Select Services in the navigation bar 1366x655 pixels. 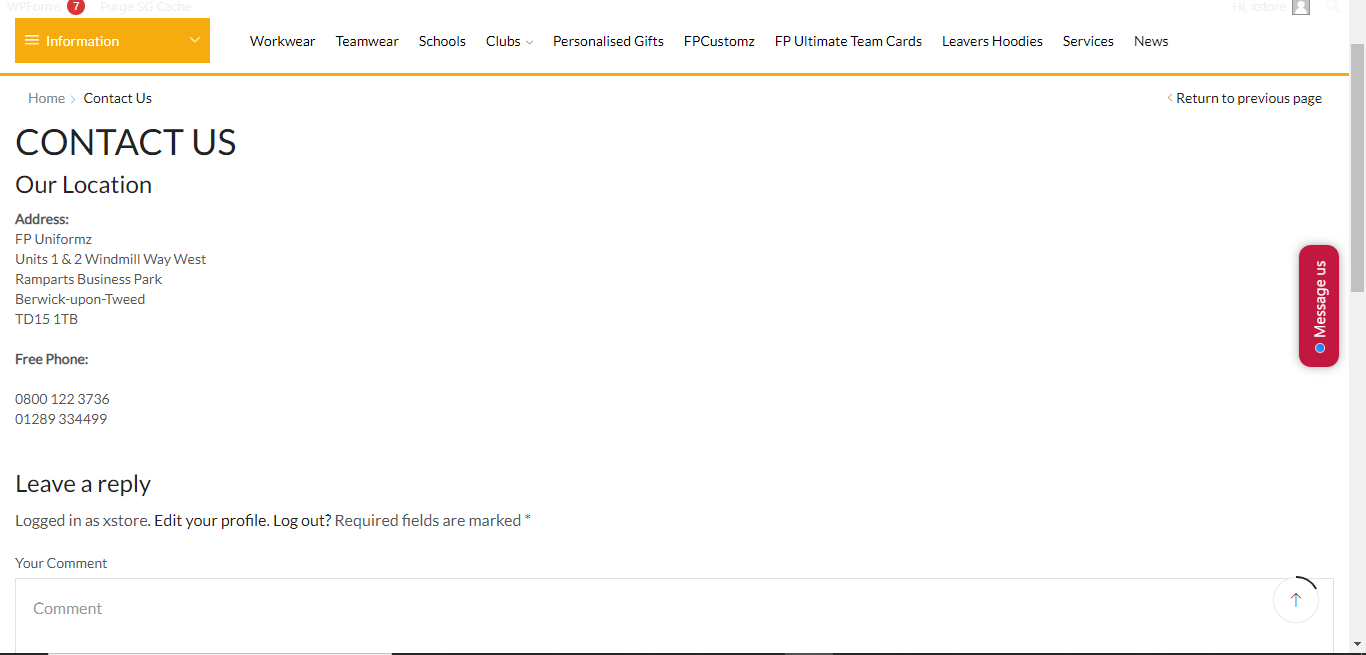coord(1088,41)
